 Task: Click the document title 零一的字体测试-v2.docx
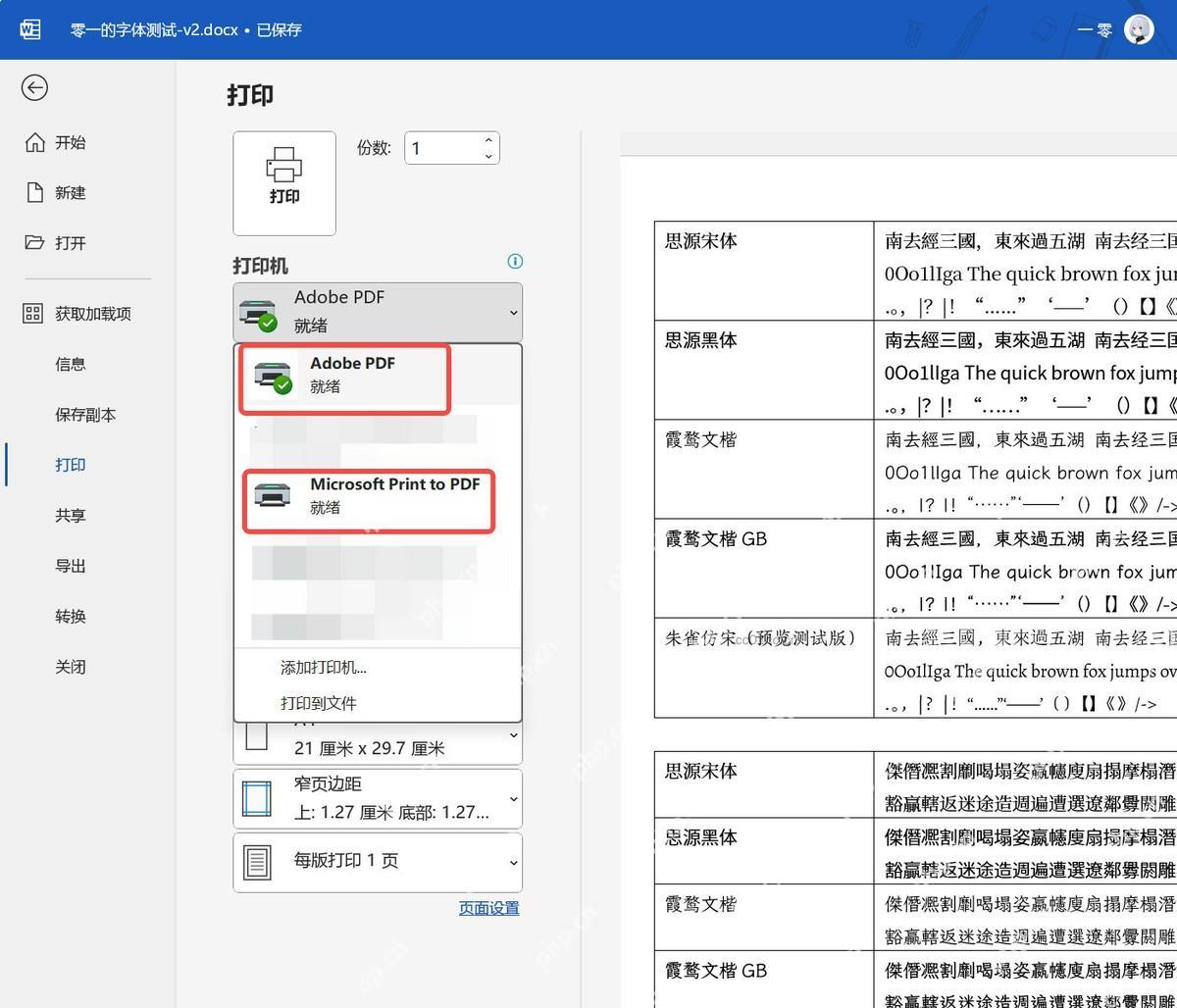154,30
